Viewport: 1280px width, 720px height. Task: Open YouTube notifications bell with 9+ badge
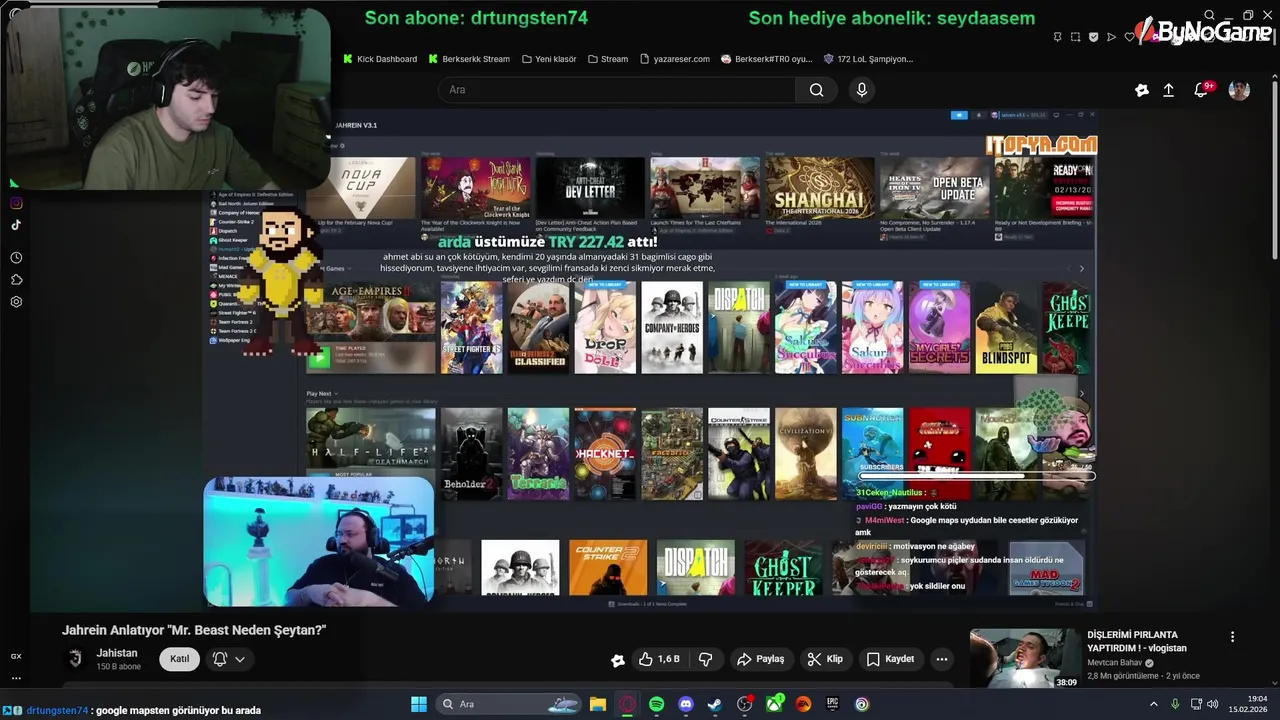tap(1202, 90)
